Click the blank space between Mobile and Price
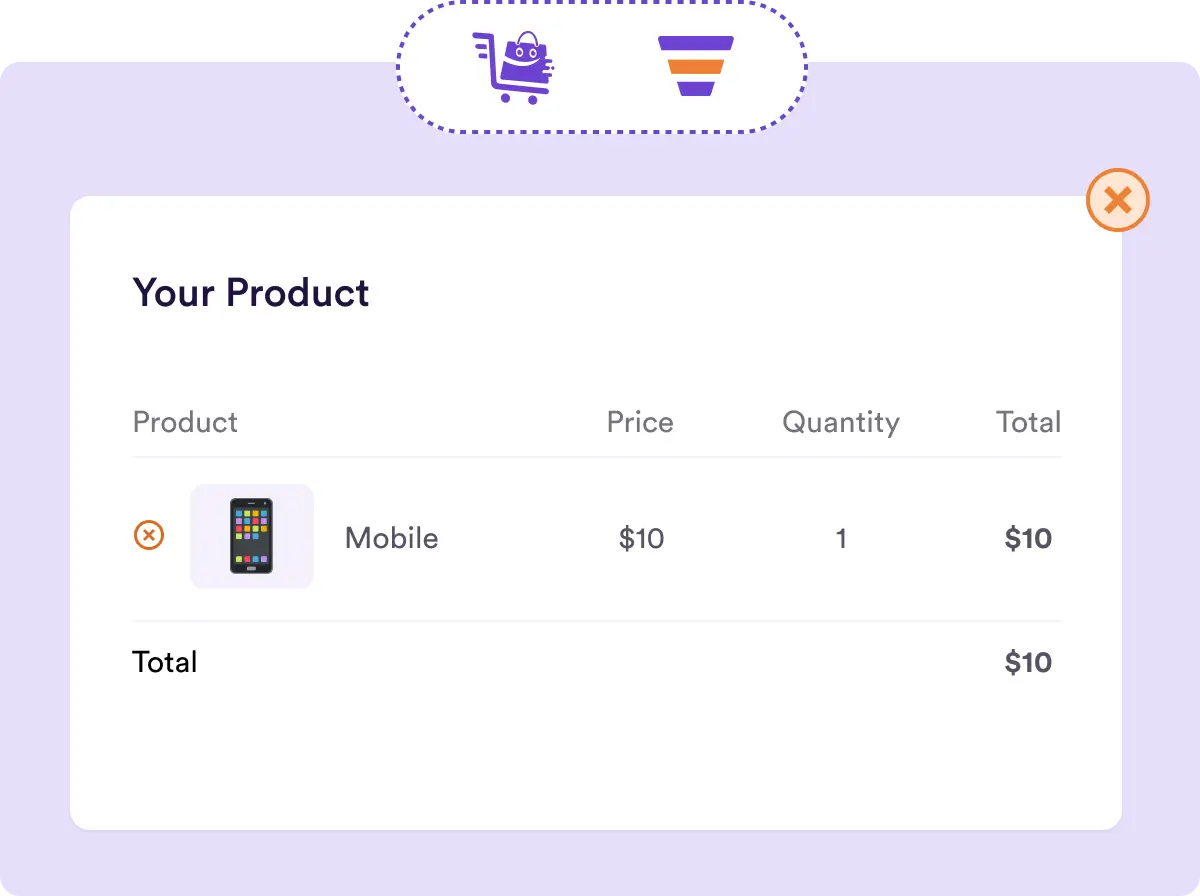 (x=520, y=538)
